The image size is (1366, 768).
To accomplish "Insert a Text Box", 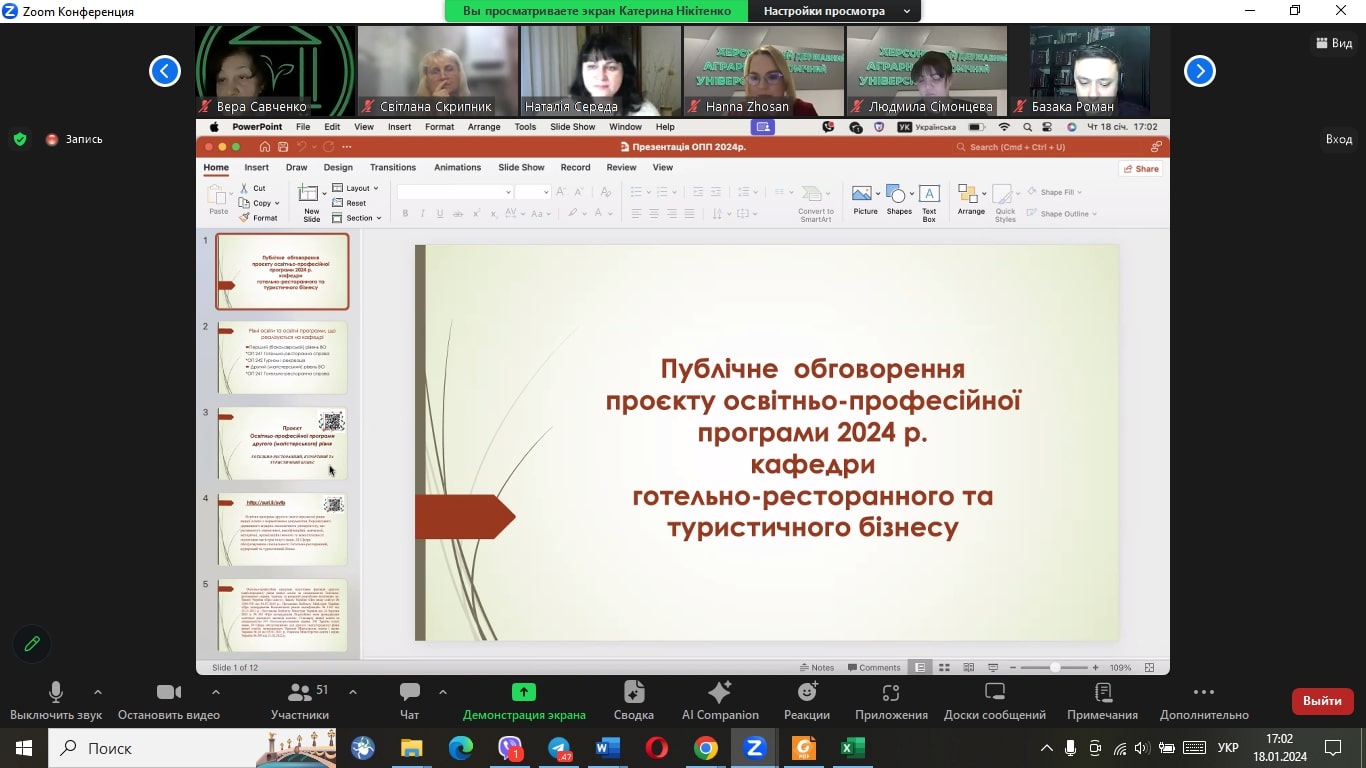I will click(x=929, y=201).
